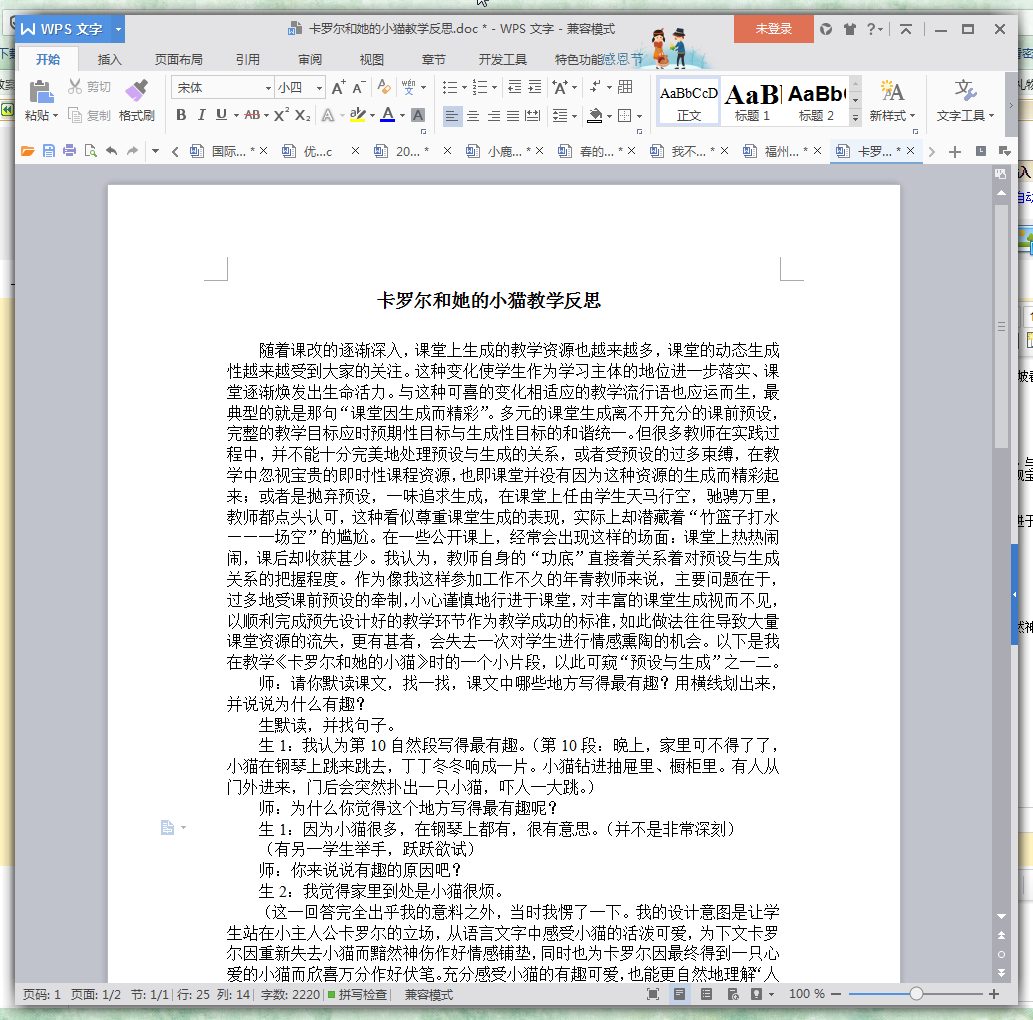Click the Format Painter brush icon
Viewport: 1033px width, 1020px height.
tap(136, 91)
